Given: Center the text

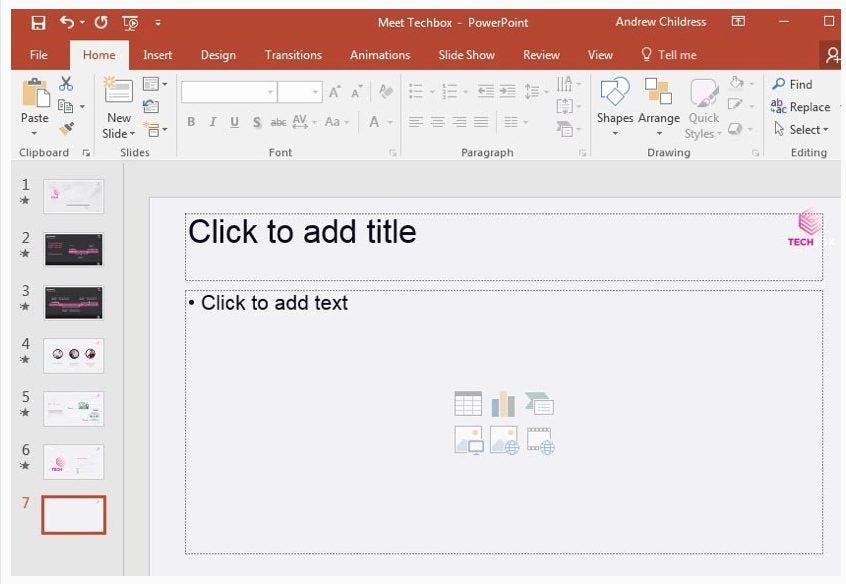Looking at the screenshot, I should click(438, 123).
